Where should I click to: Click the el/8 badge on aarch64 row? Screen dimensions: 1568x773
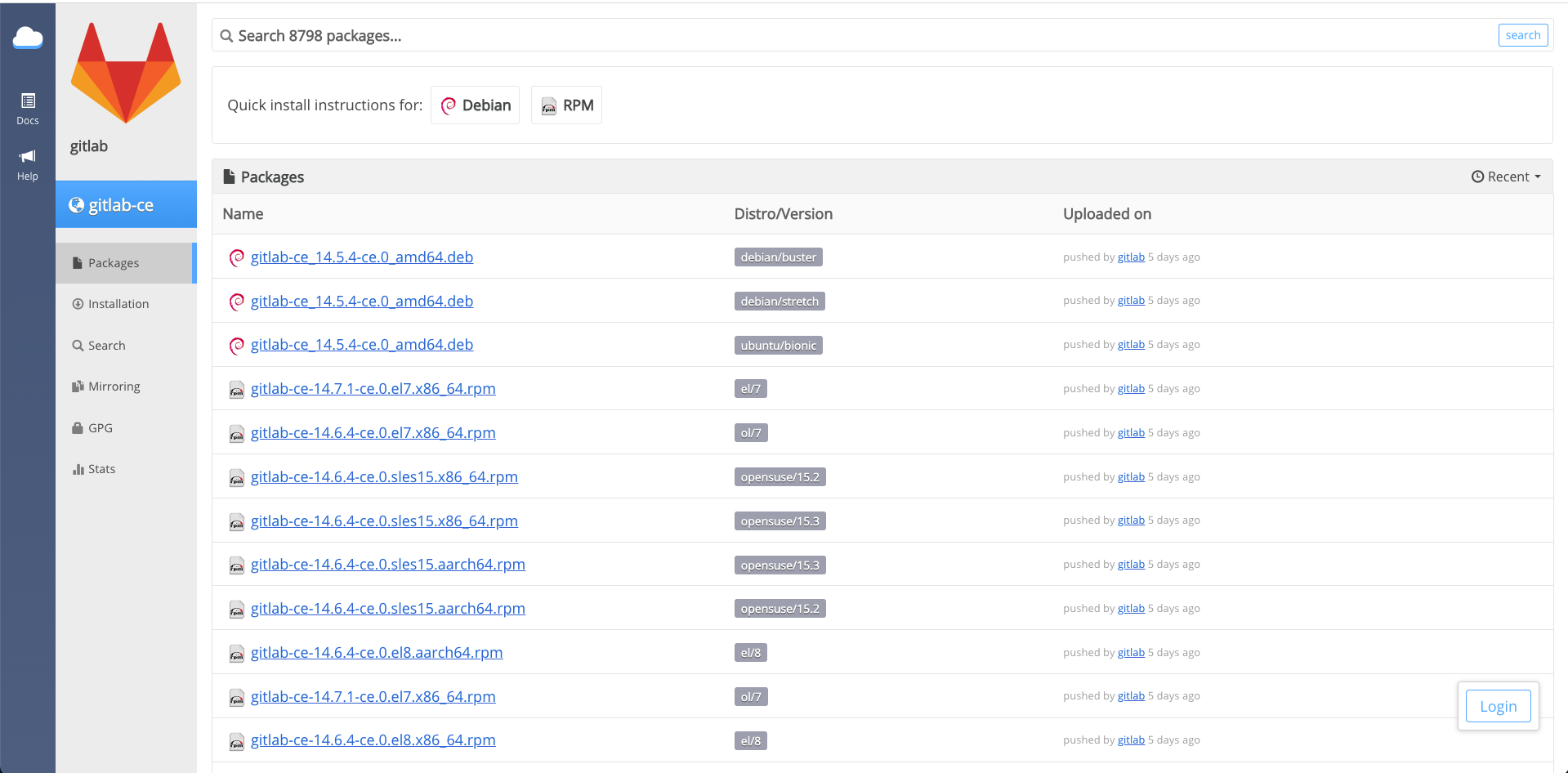(x=750, y=653)
